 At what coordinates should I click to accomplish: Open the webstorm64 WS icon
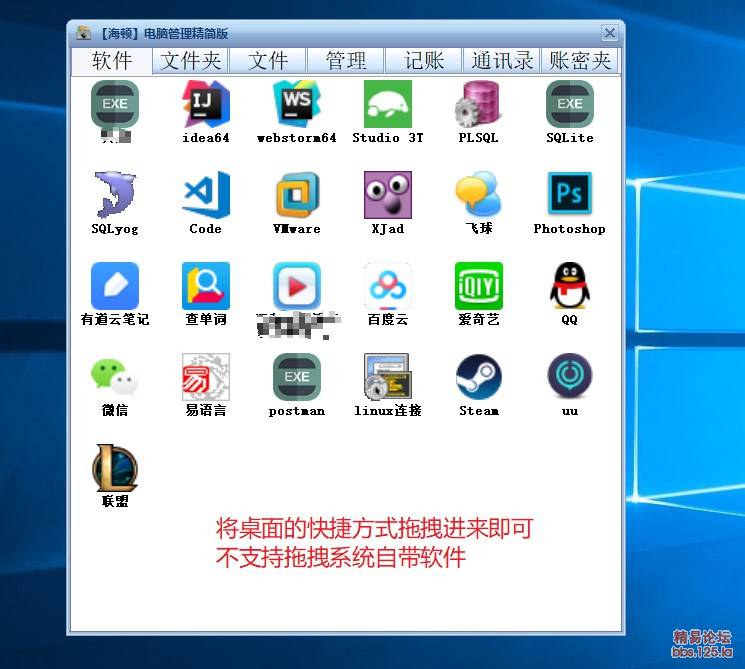pyautogui.click(x=297, y=104)
